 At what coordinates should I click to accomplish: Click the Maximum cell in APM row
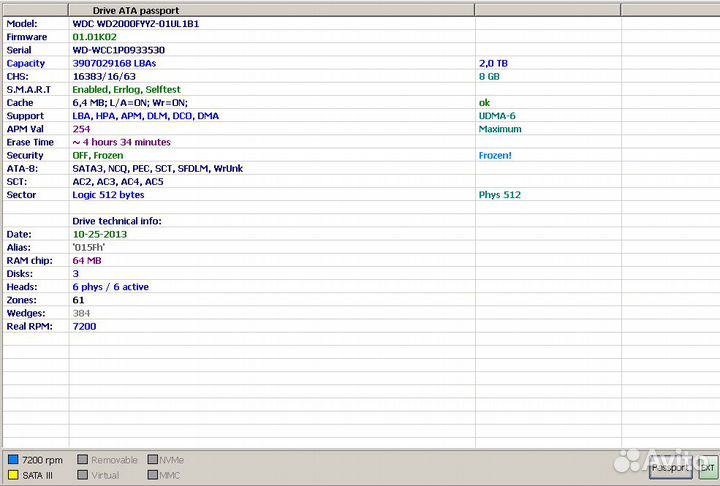point(500,129)
